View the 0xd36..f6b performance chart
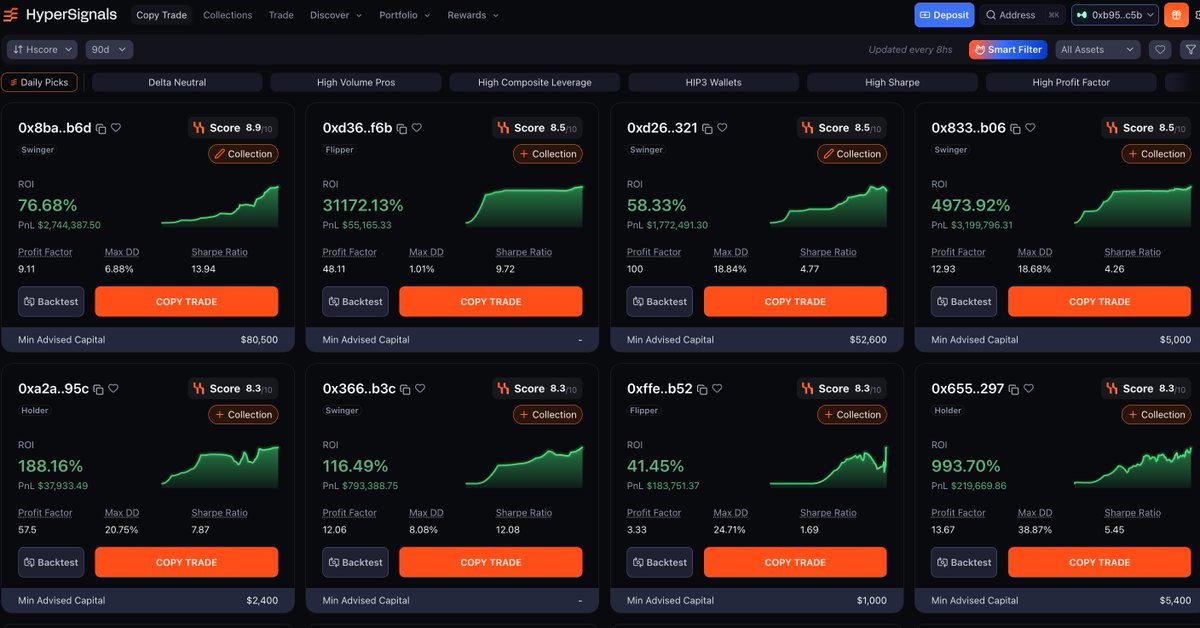 [524, 206]
